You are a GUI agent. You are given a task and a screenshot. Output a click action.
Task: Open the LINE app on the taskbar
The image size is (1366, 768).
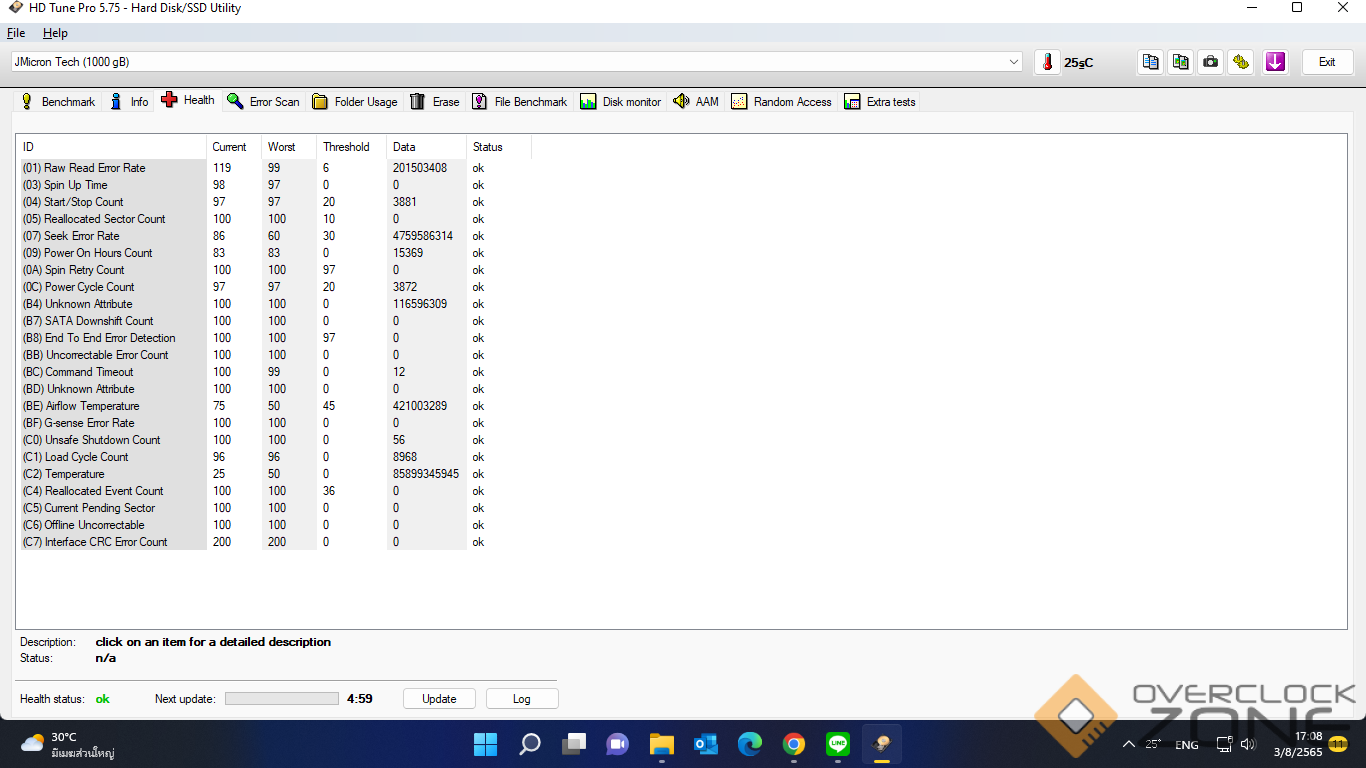coord(838,744)
